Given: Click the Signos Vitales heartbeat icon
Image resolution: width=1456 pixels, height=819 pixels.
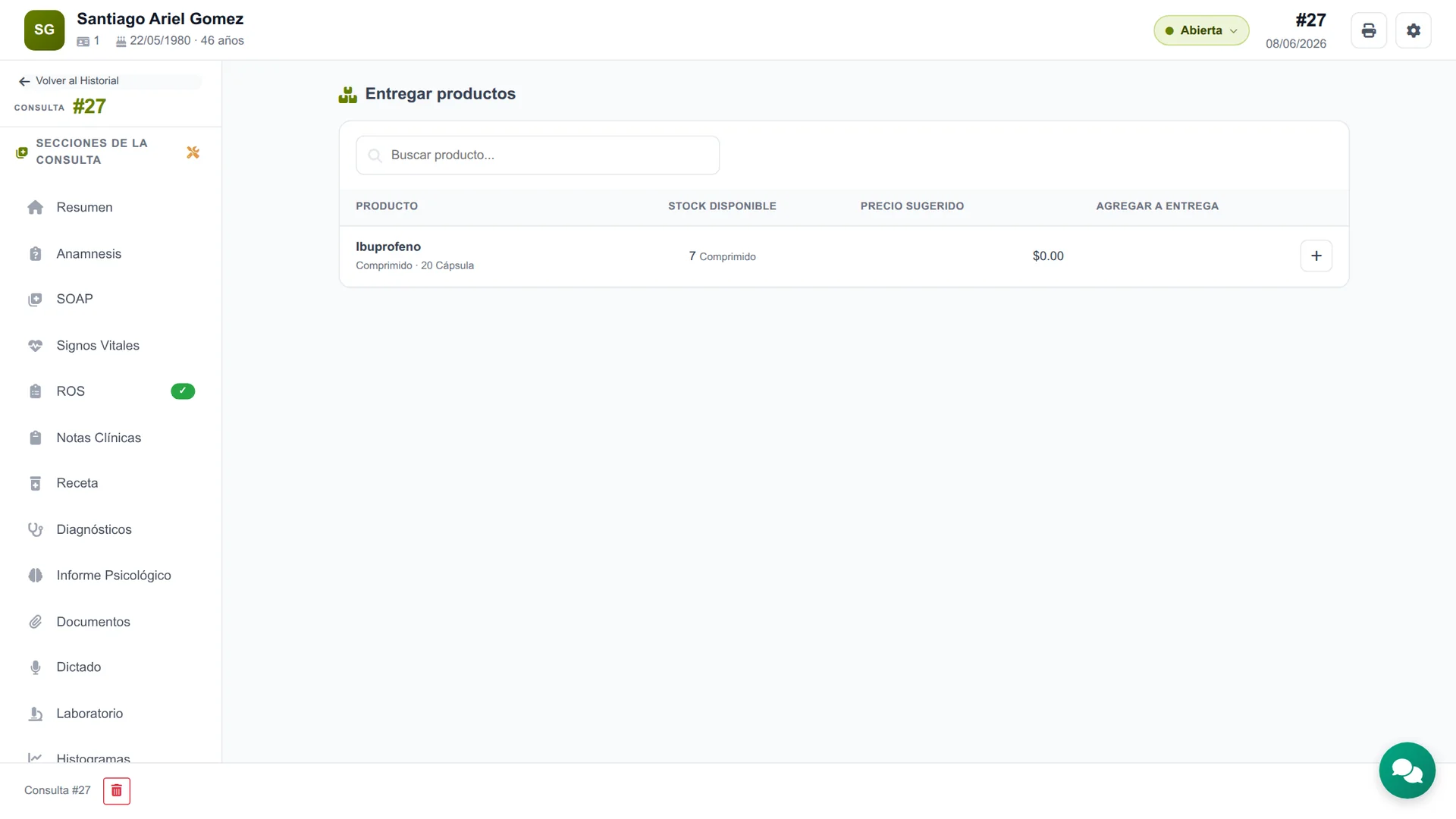Looking at the screenshot, I should 35,345.
